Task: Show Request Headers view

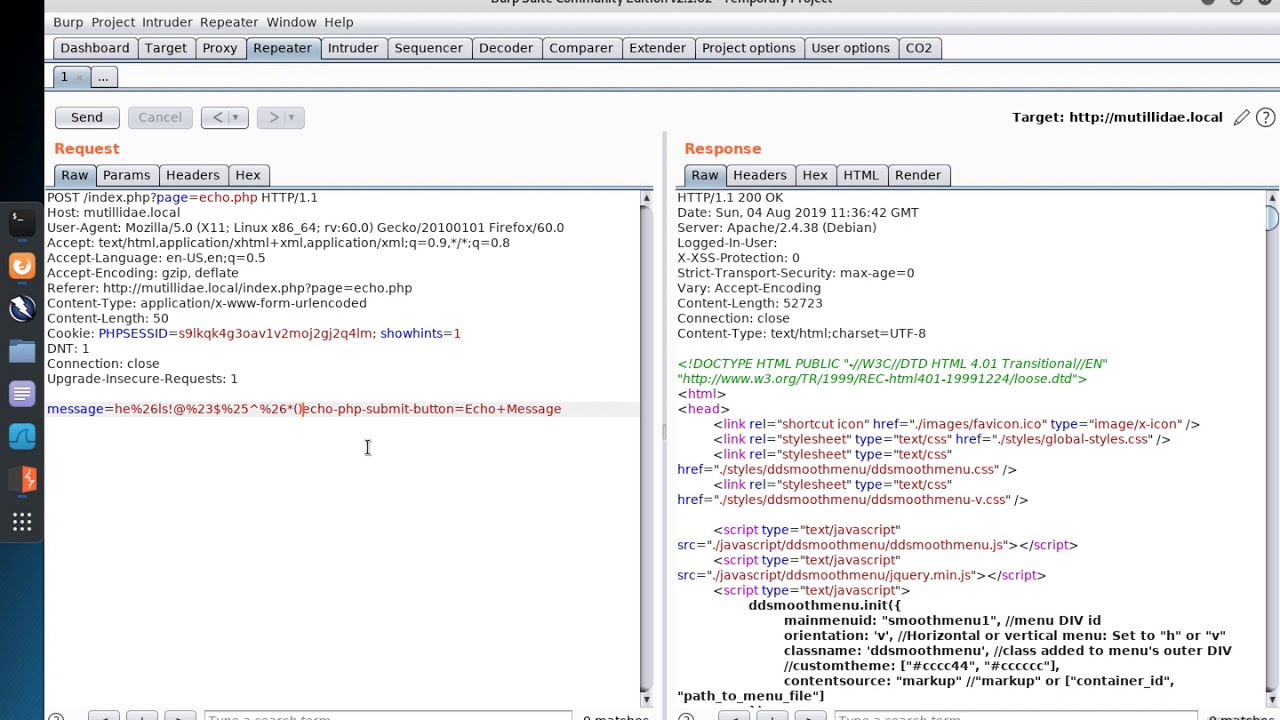Action: [x=193, y=175]
